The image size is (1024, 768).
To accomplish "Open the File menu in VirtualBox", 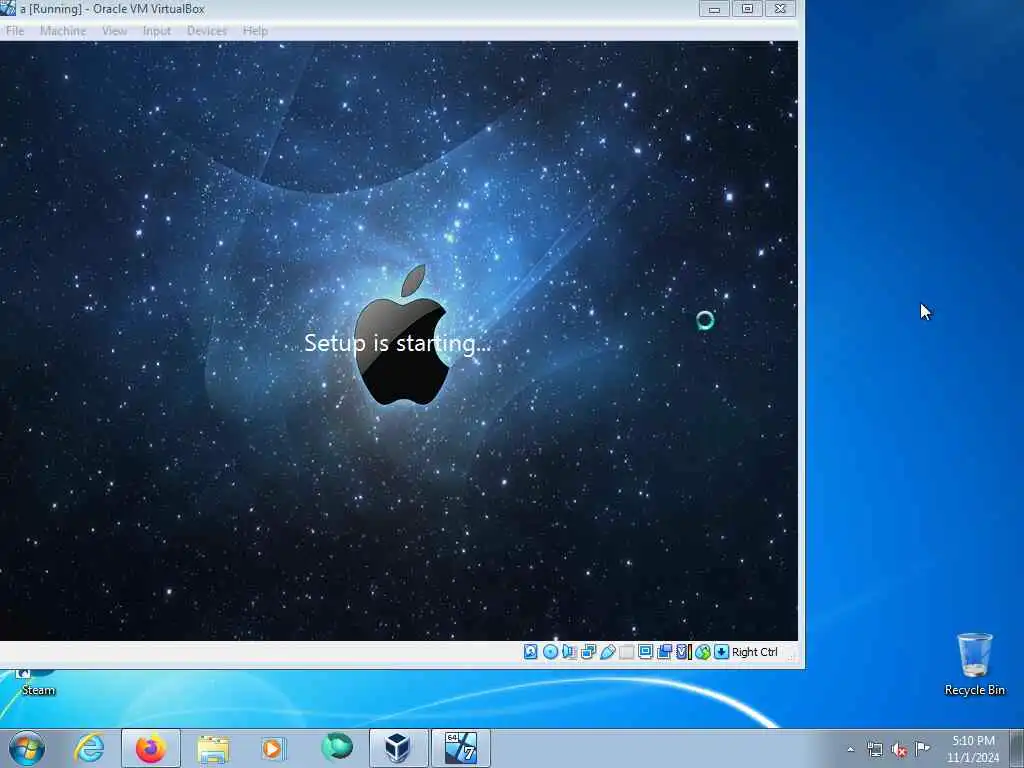I will click(15, 31).
